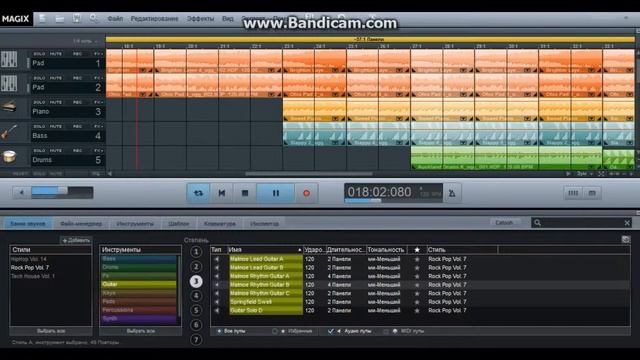Open FX dropdown on Pad track 1
Screen dimensions: 640x360
(98, 54)
